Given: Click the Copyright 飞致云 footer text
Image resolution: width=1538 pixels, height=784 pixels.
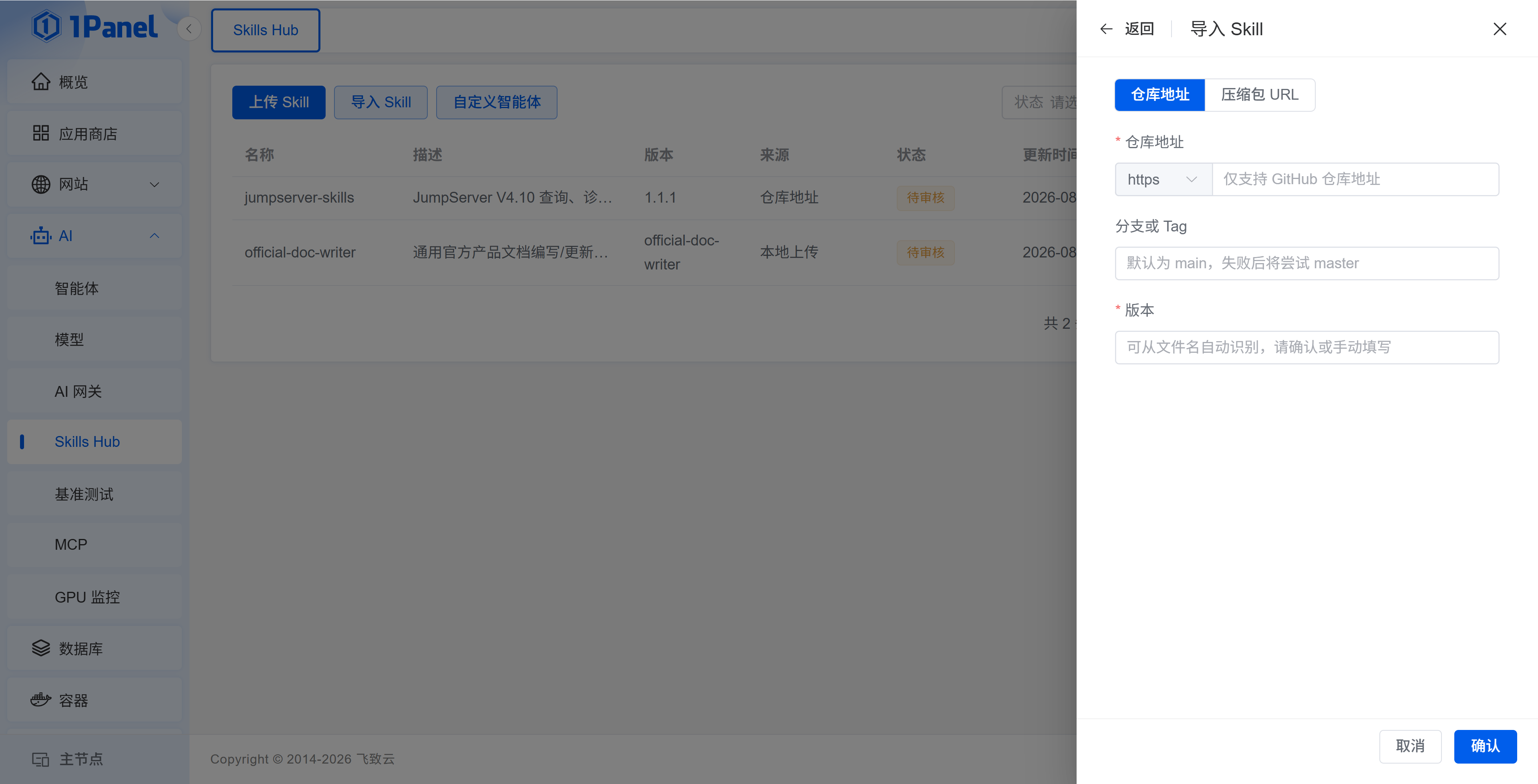Looking at the screenshot, I should click(302, 759).
